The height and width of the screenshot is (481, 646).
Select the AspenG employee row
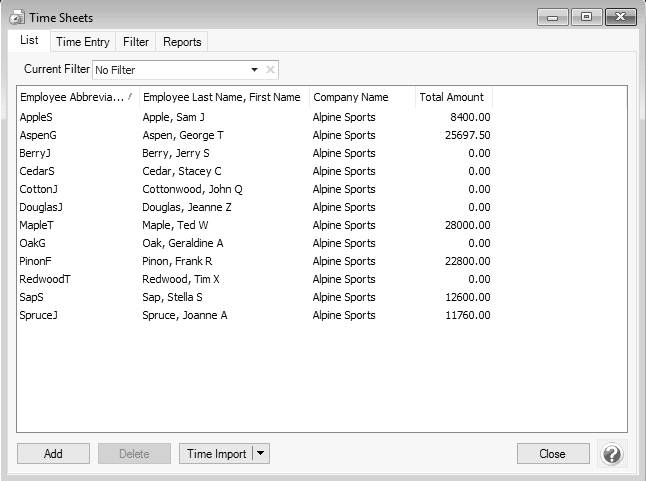(39, 135)
